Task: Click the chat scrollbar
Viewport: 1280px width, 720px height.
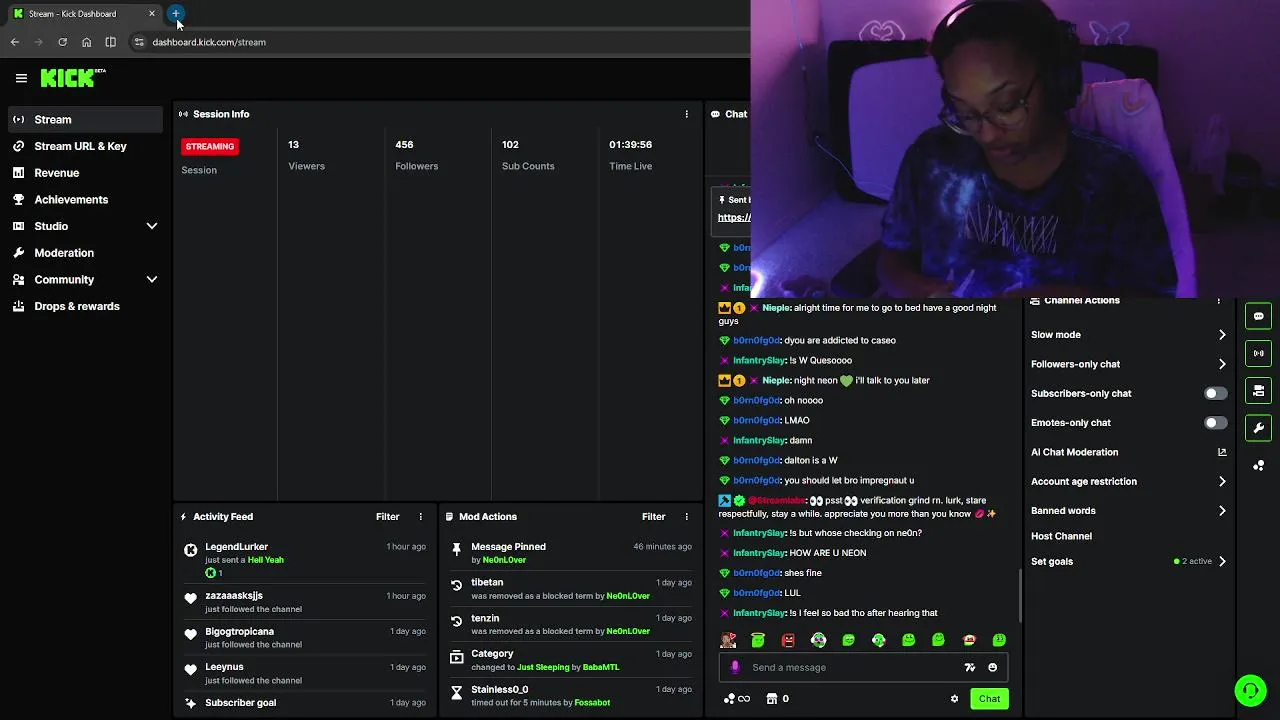Action: click(x=1020, y=596)
